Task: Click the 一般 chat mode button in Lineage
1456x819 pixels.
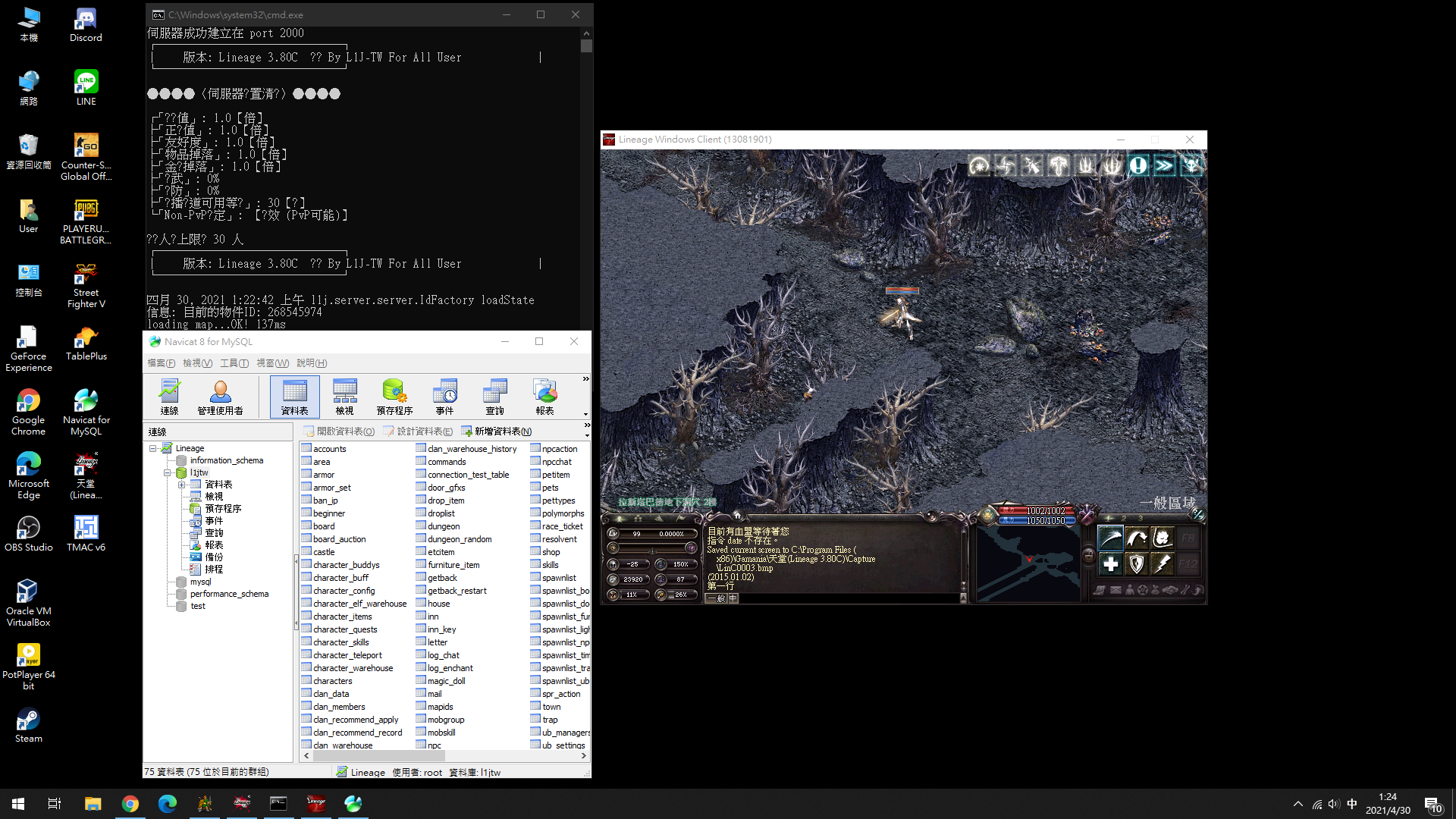Action: point(717,598)
